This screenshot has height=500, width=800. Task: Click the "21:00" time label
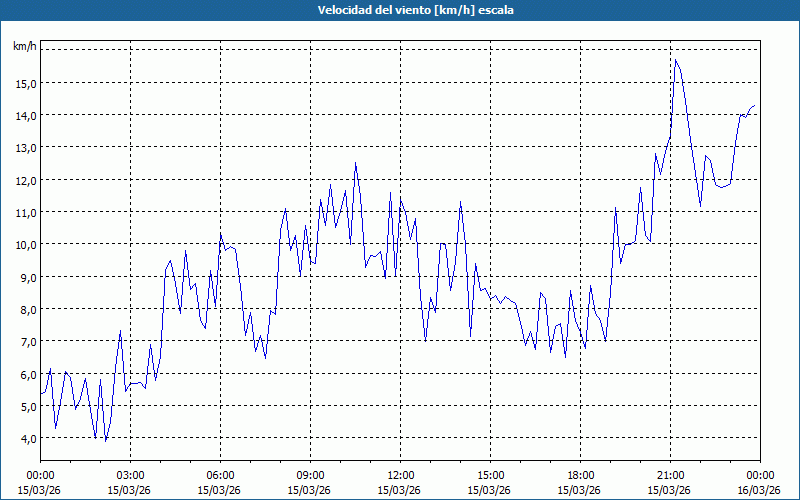click(670, 476)
